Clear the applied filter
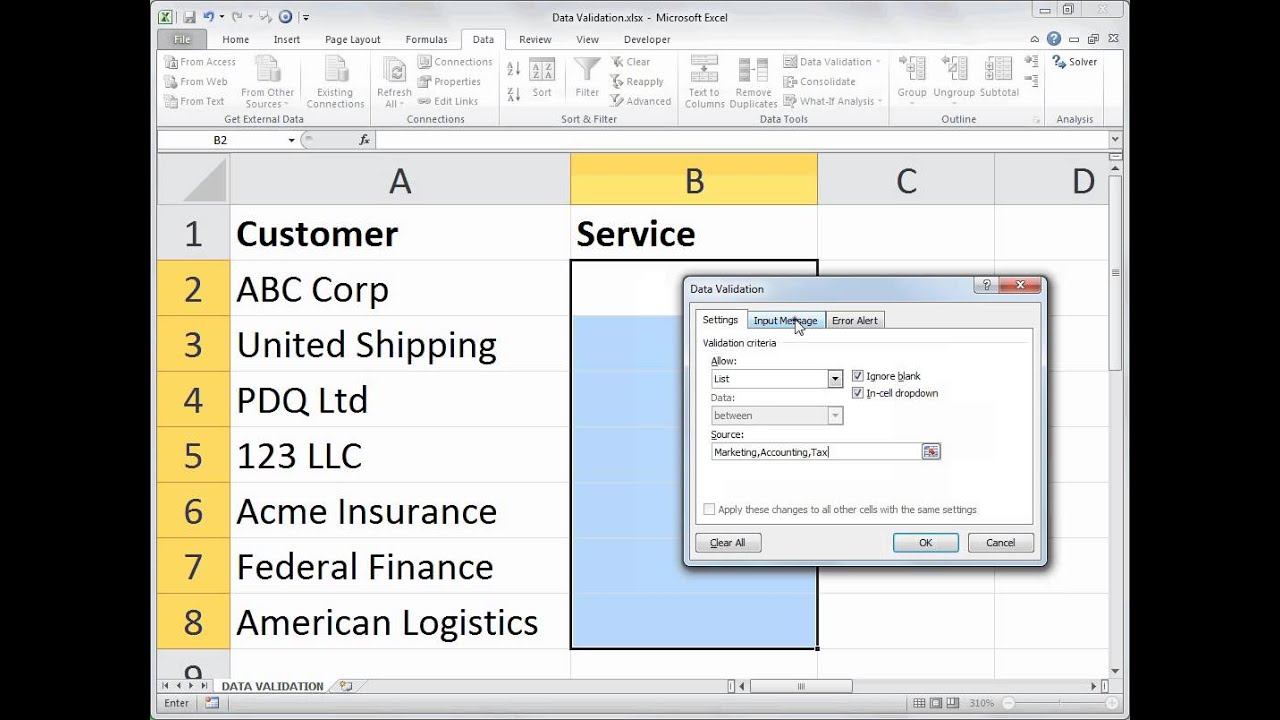 pyautogui.click(x=631, y=62)
